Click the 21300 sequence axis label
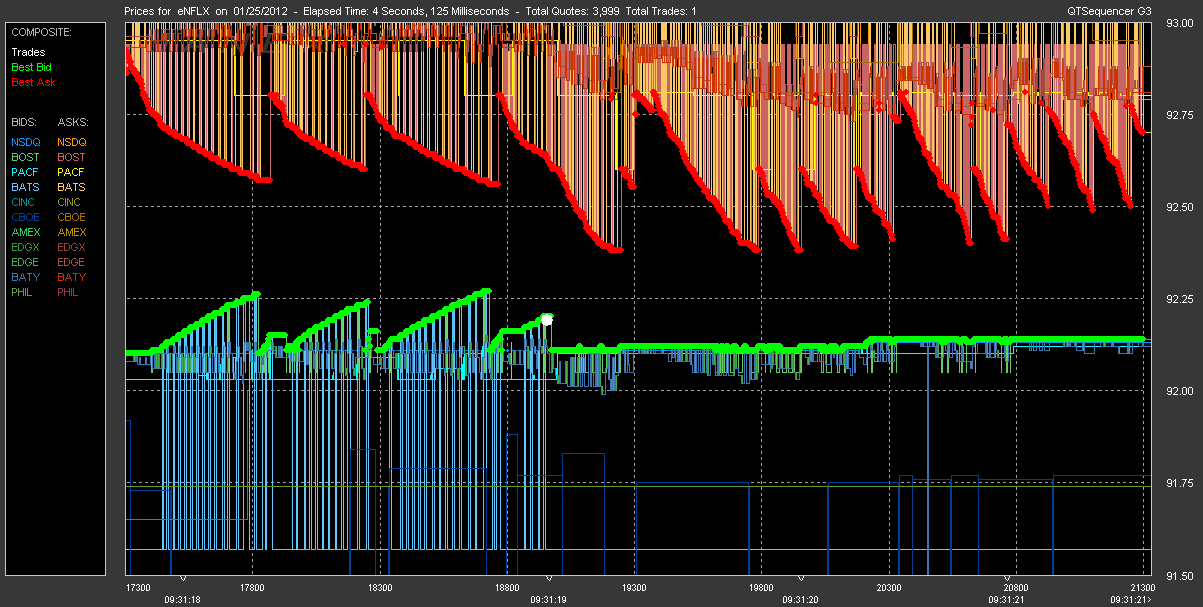 coord(1141,588)
